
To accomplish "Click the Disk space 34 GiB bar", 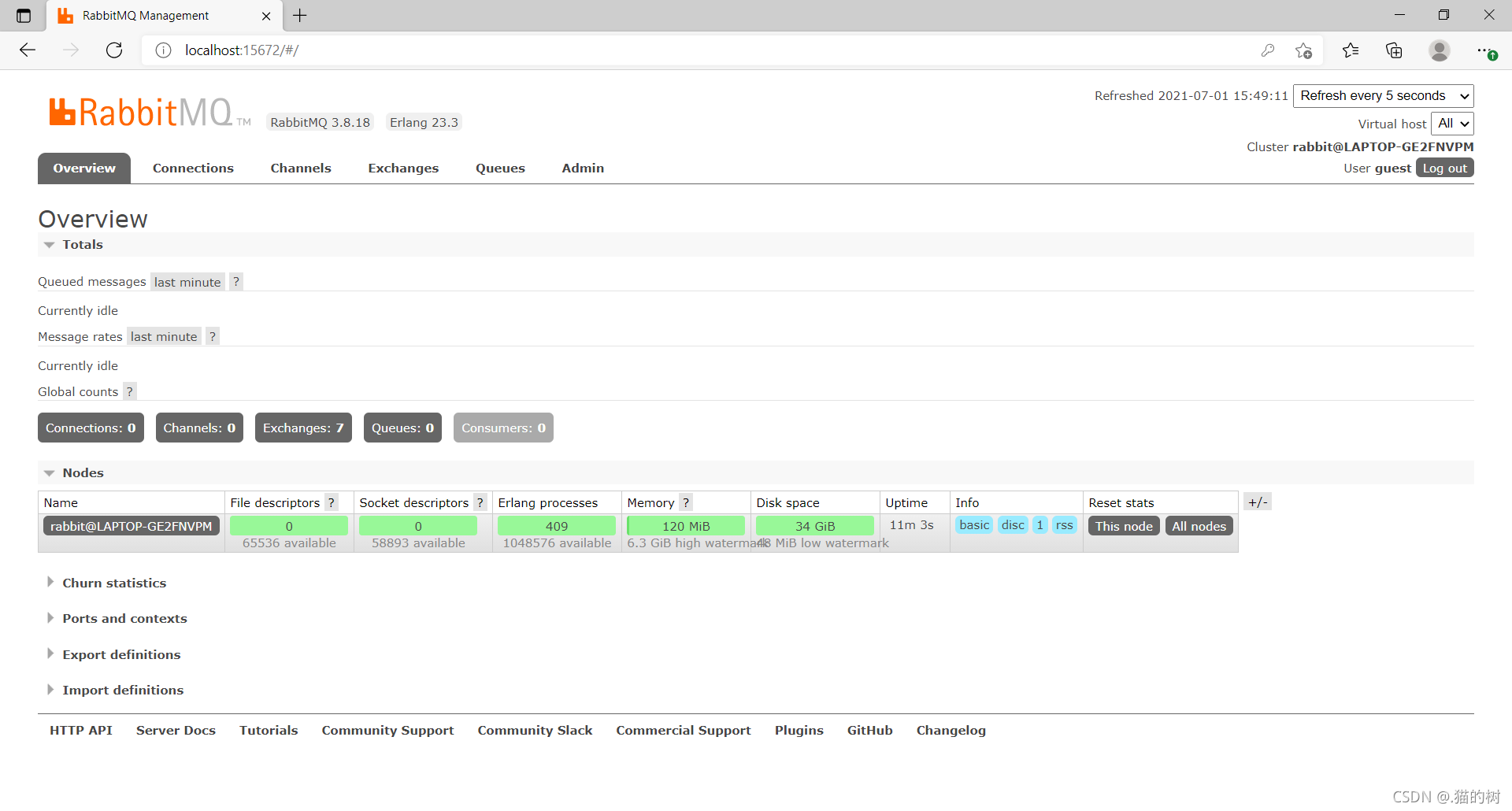I will click(x=814, y=526).
